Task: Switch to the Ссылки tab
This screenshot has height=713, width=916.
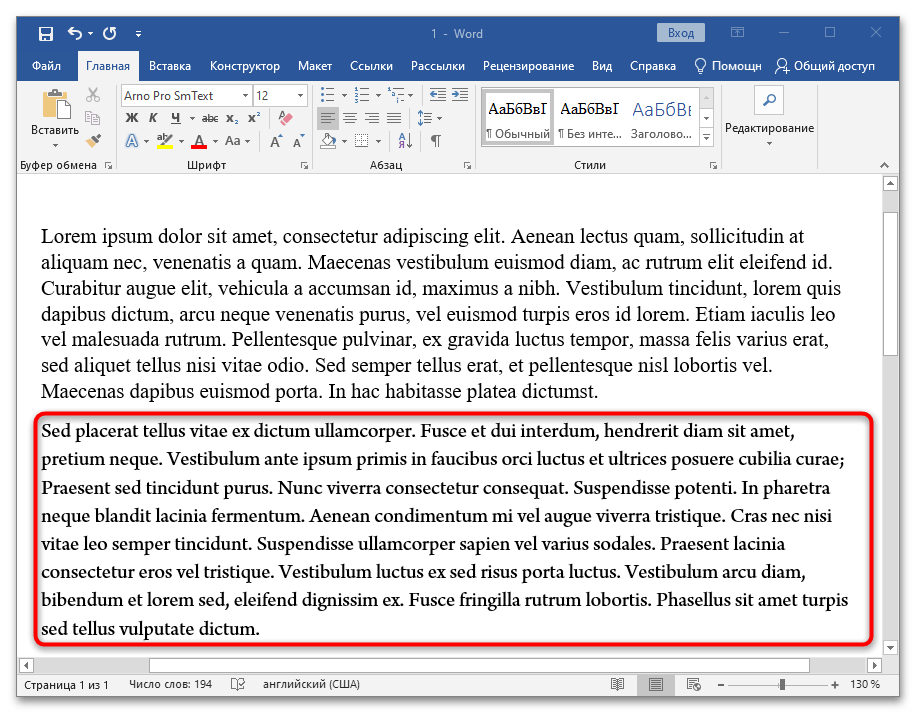Action: [372, 66]
